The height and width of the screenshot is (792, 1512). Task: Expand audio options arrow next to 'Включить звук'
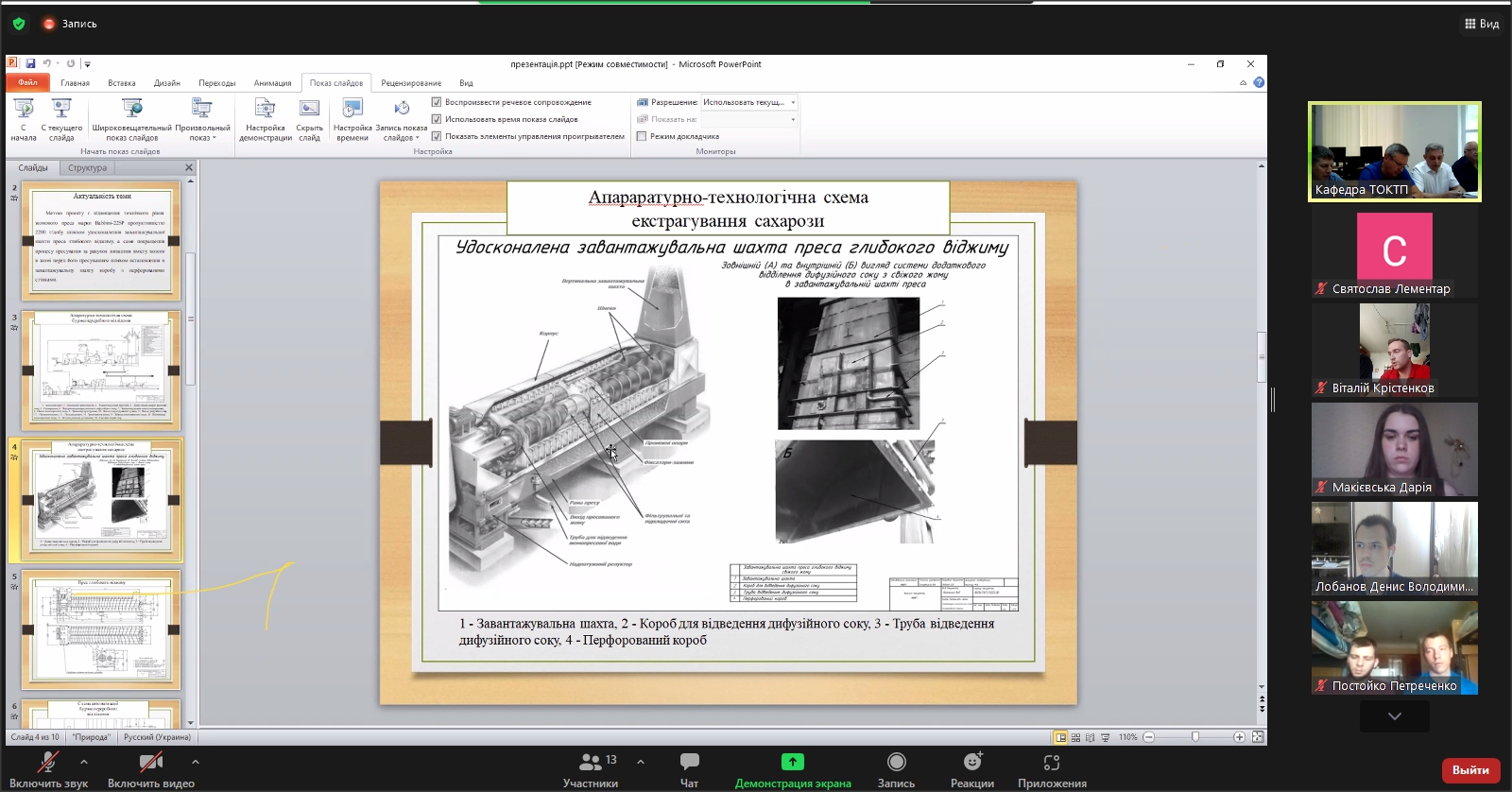pos(84,762)
